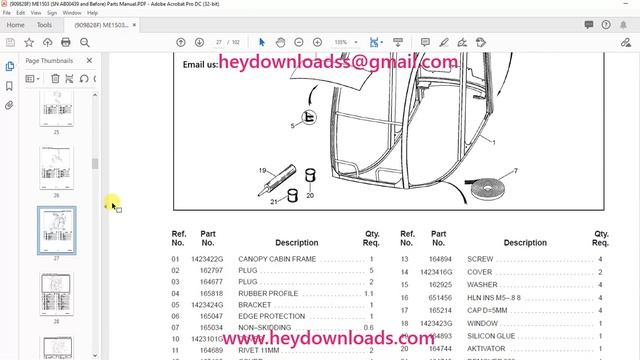Click the extract pages icon in thumbnails panel
The height and width of the screenshot is (360, 640).
(x=69, y=79)
